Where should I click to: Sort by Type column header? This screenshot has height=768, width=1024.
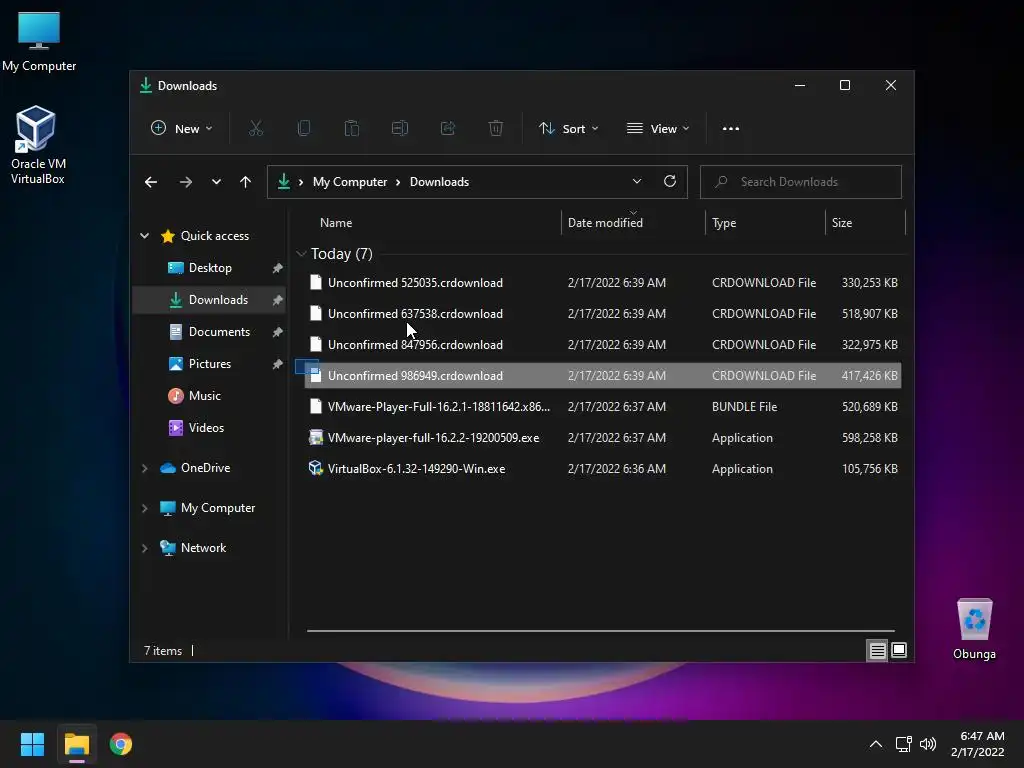tap(724, 223)
